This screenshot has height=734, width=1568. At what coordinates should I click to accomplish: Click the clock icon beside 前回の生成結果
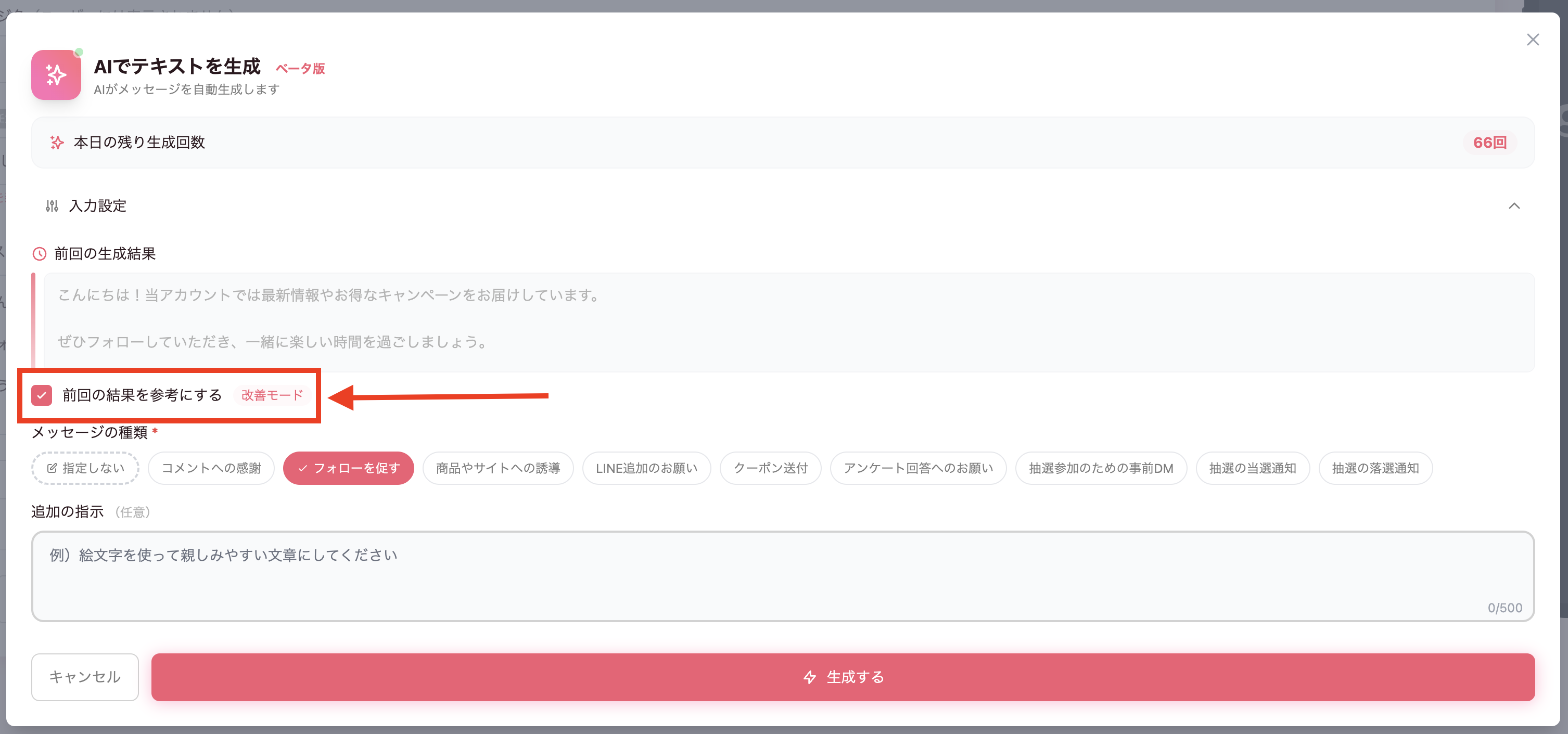(40, 254)
